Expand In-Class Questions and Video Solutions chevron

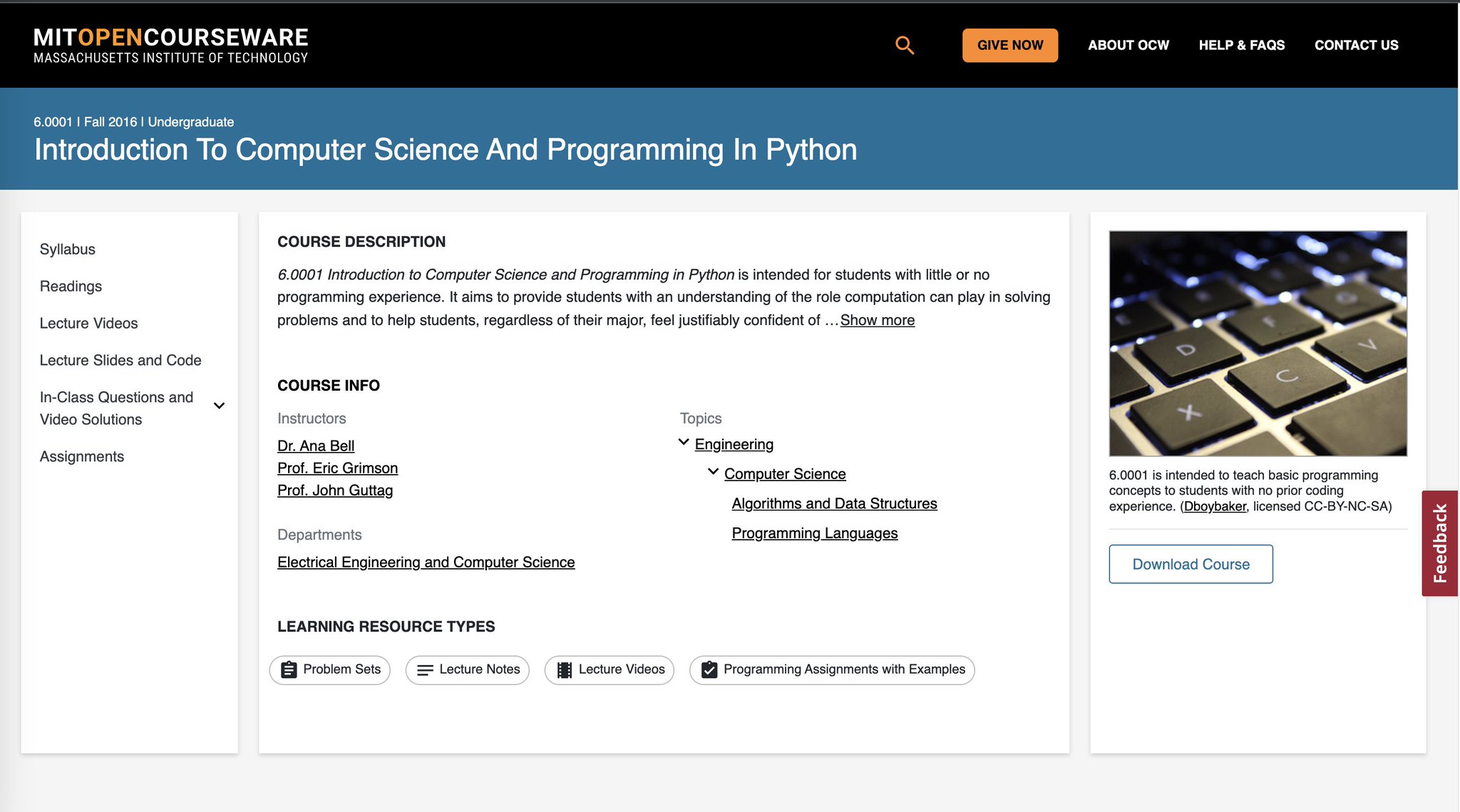click(x=220, y=406)
